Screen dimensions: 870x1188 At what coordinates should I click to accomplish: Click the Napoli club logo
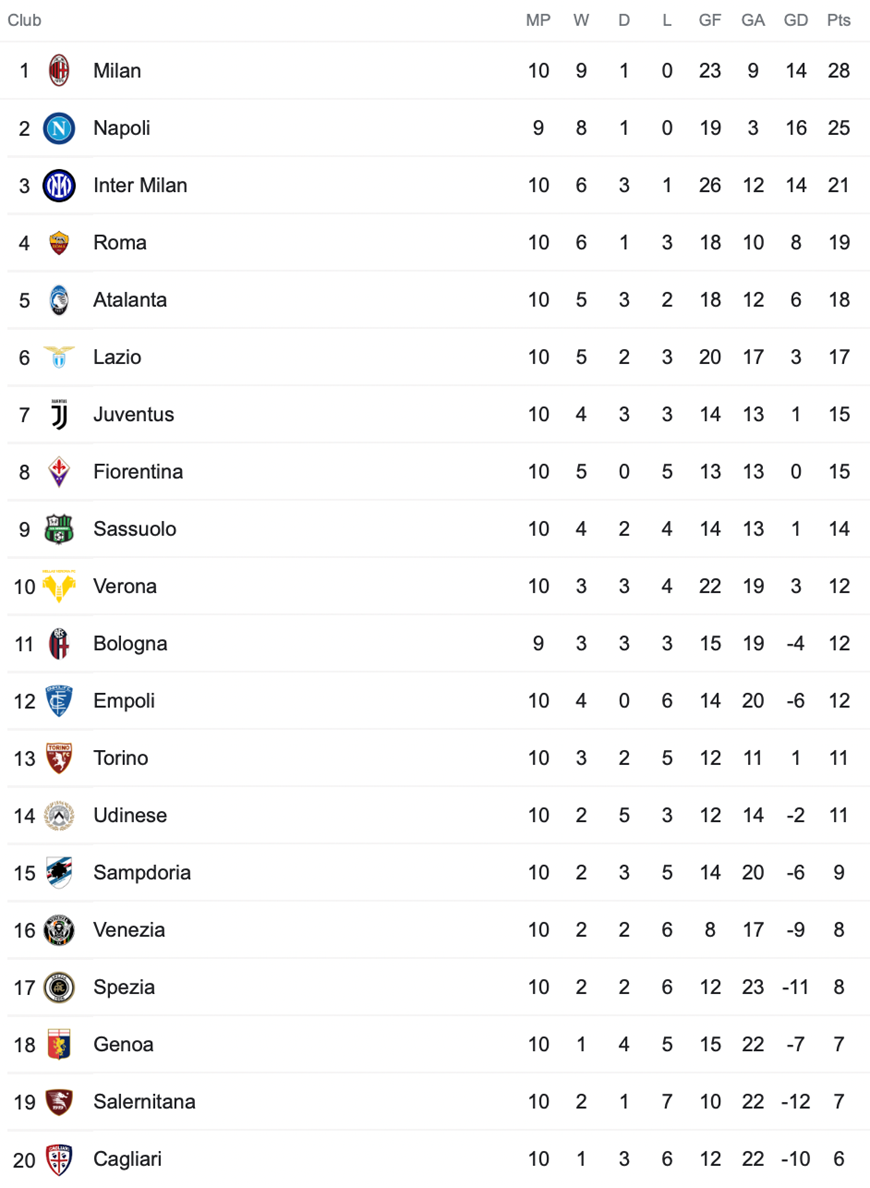(59, 128)
